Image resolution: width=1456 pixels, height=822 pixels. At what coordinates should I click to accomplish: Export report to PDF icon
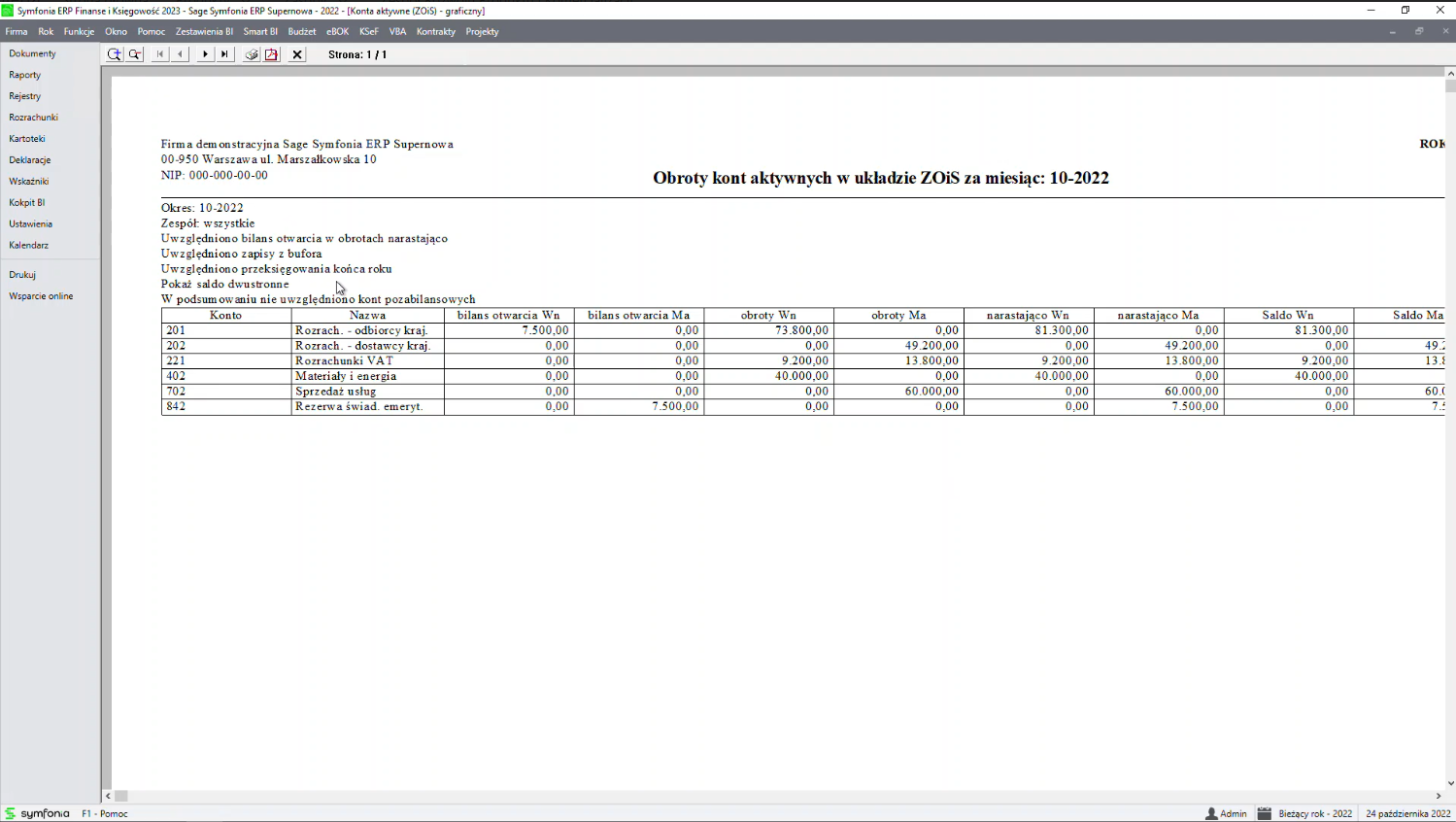tap(272, 54)
